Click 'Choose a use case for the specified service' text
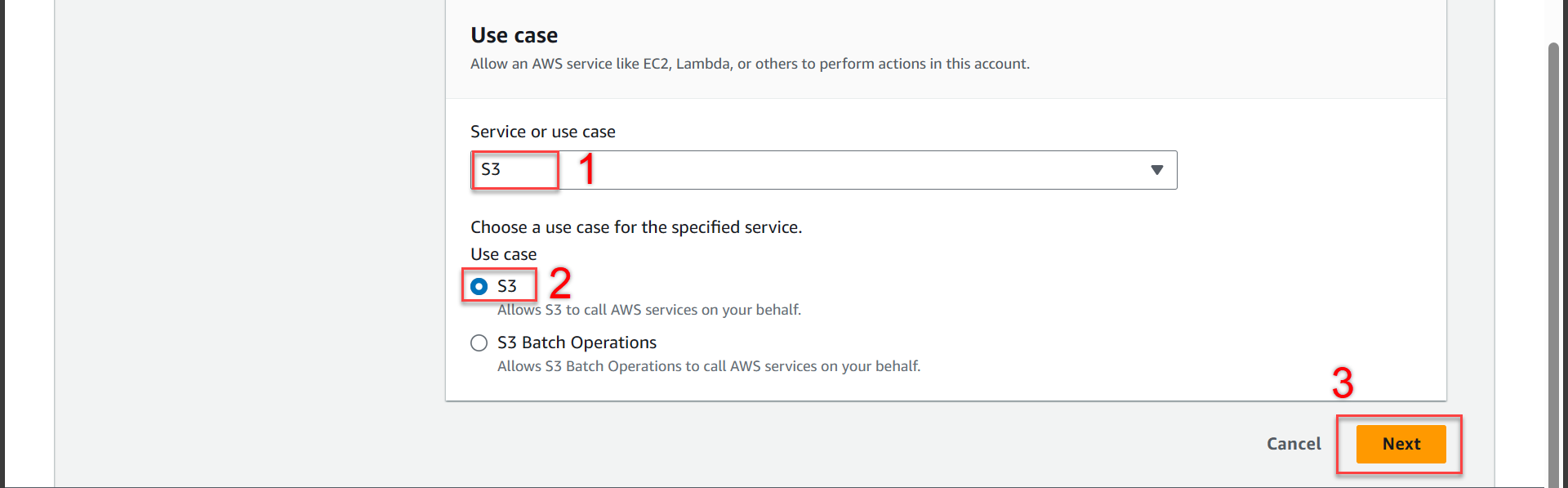Image resolution: width=1568 pixels, height=488 pixels. [x=636, y=227]
